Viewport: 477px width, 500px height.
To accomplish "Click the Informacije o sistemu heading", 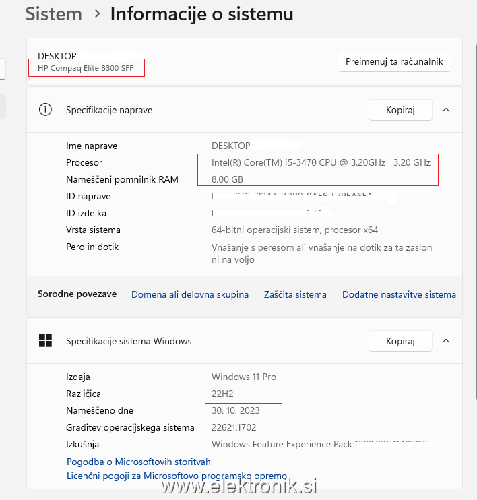I will point(202,14).
